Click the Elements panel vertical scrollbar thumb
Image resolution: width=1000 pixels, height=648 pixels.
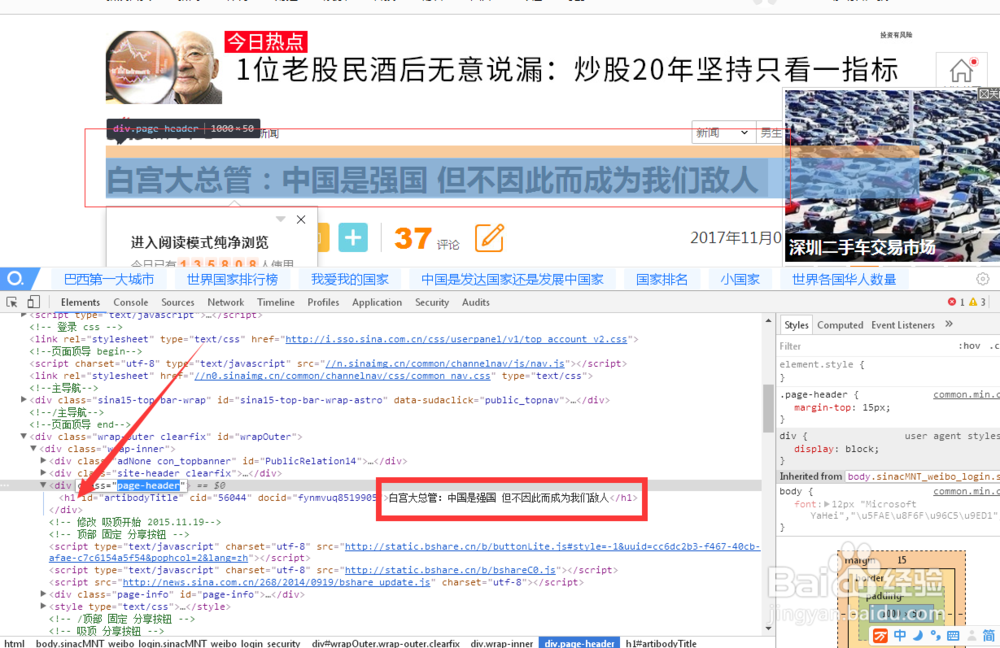(x=768, y=409)
